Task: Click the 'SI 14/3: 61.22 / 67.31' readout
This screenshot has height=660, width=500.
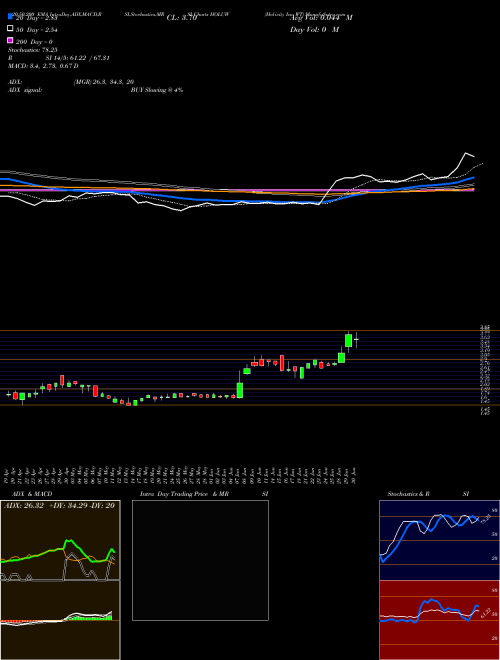Action: [x=78, y=58]
